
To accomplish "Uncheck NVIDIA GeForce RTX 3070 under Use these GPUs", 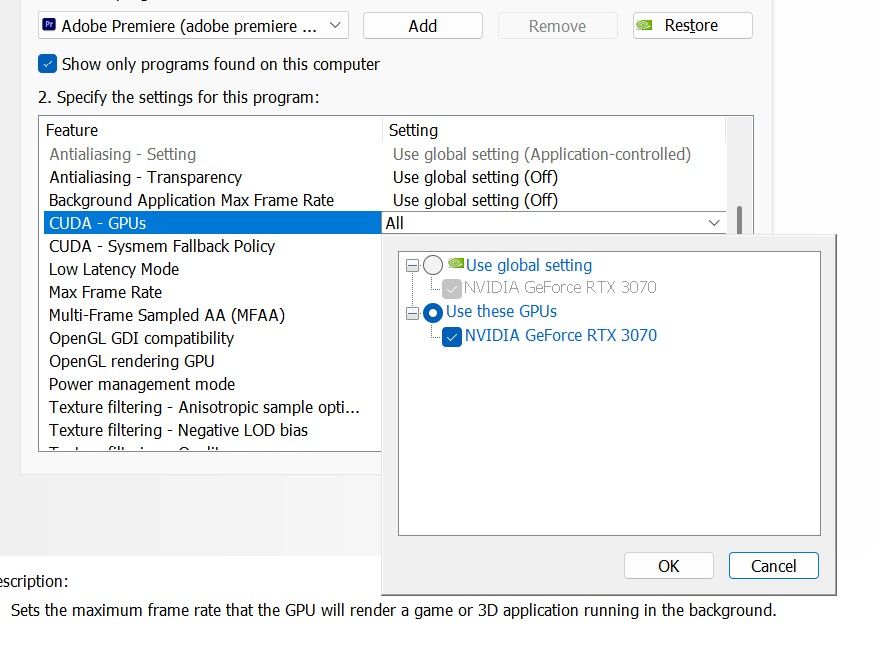I will coord(452,336).
